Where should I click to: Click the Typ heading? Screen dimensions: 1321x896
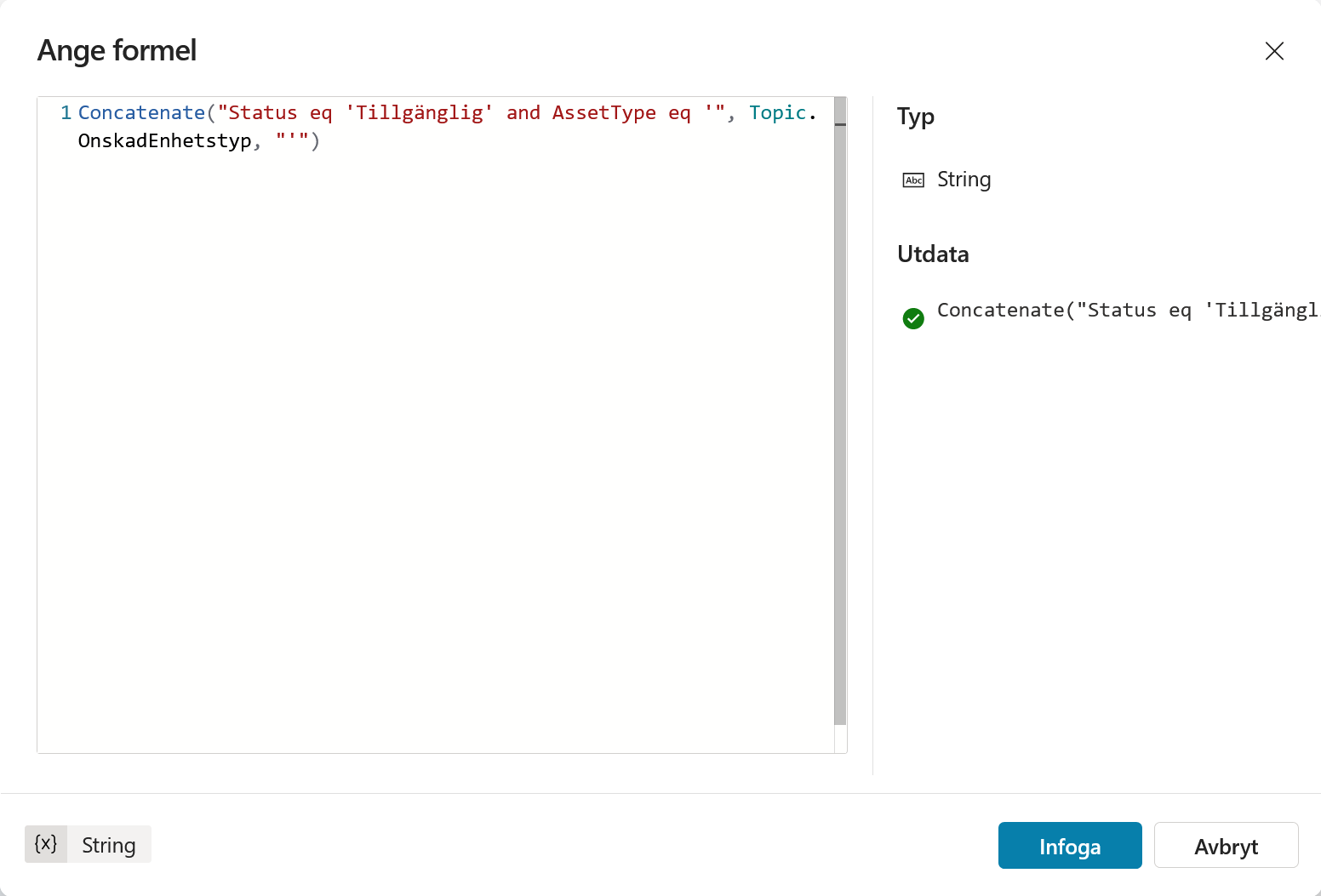(916, 117)
